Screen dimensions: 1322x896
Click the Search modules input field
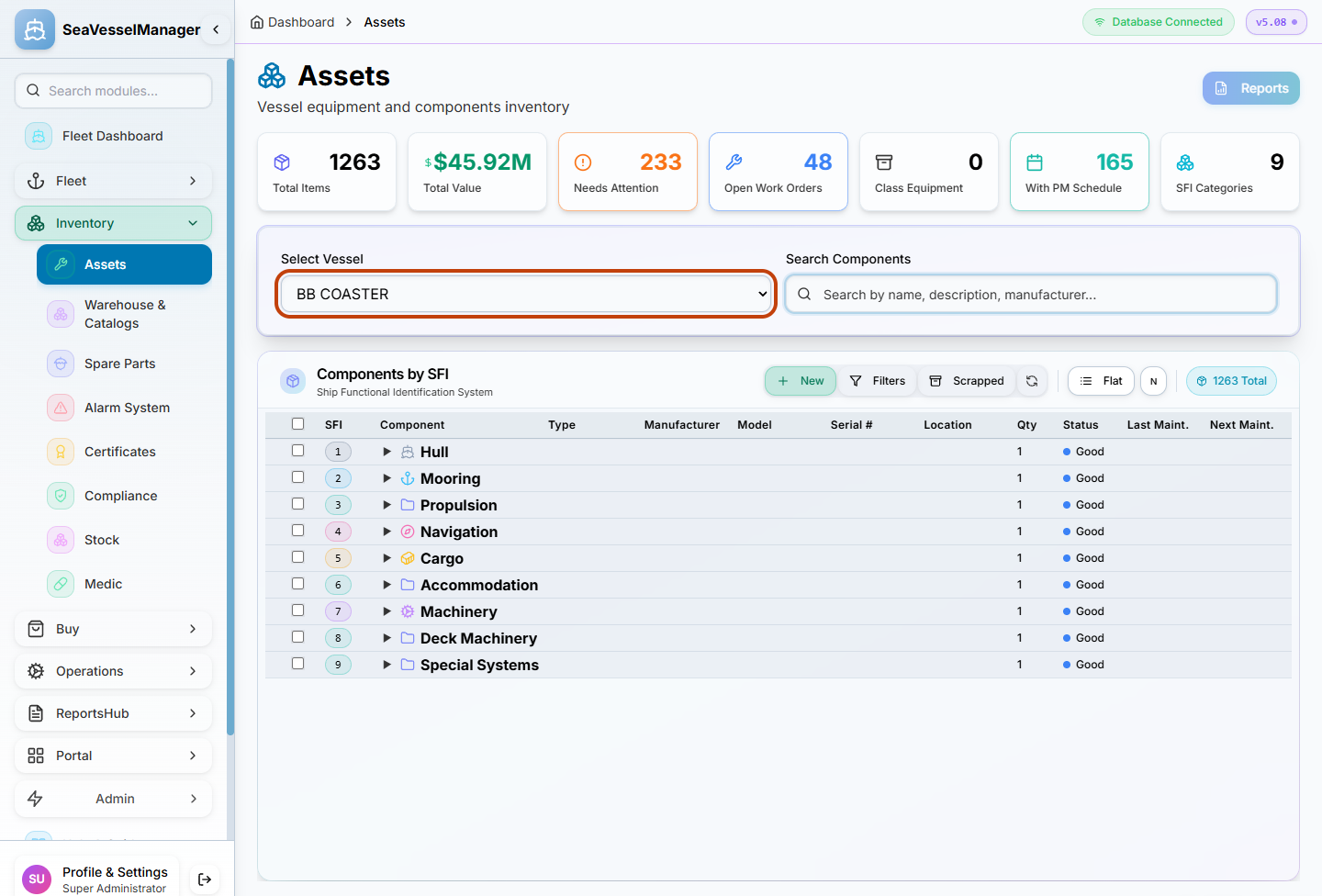coord(113,91)
